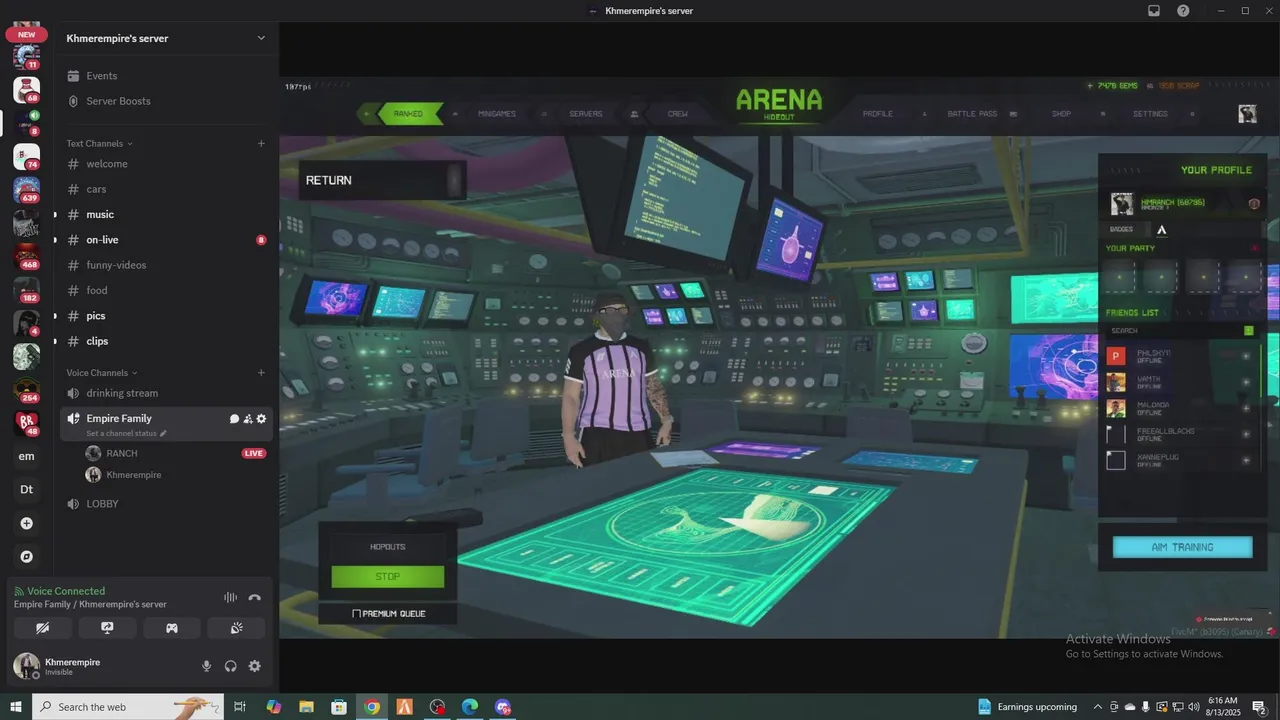Open Chrome from the taskbar

tap(372, 707)
